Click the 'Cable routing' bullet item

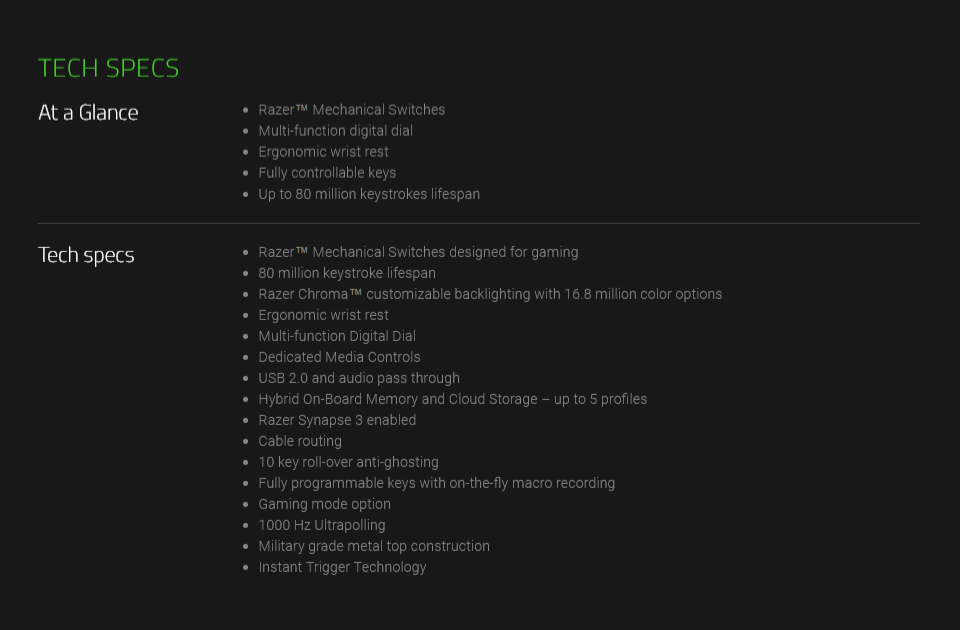pos(300,441)
